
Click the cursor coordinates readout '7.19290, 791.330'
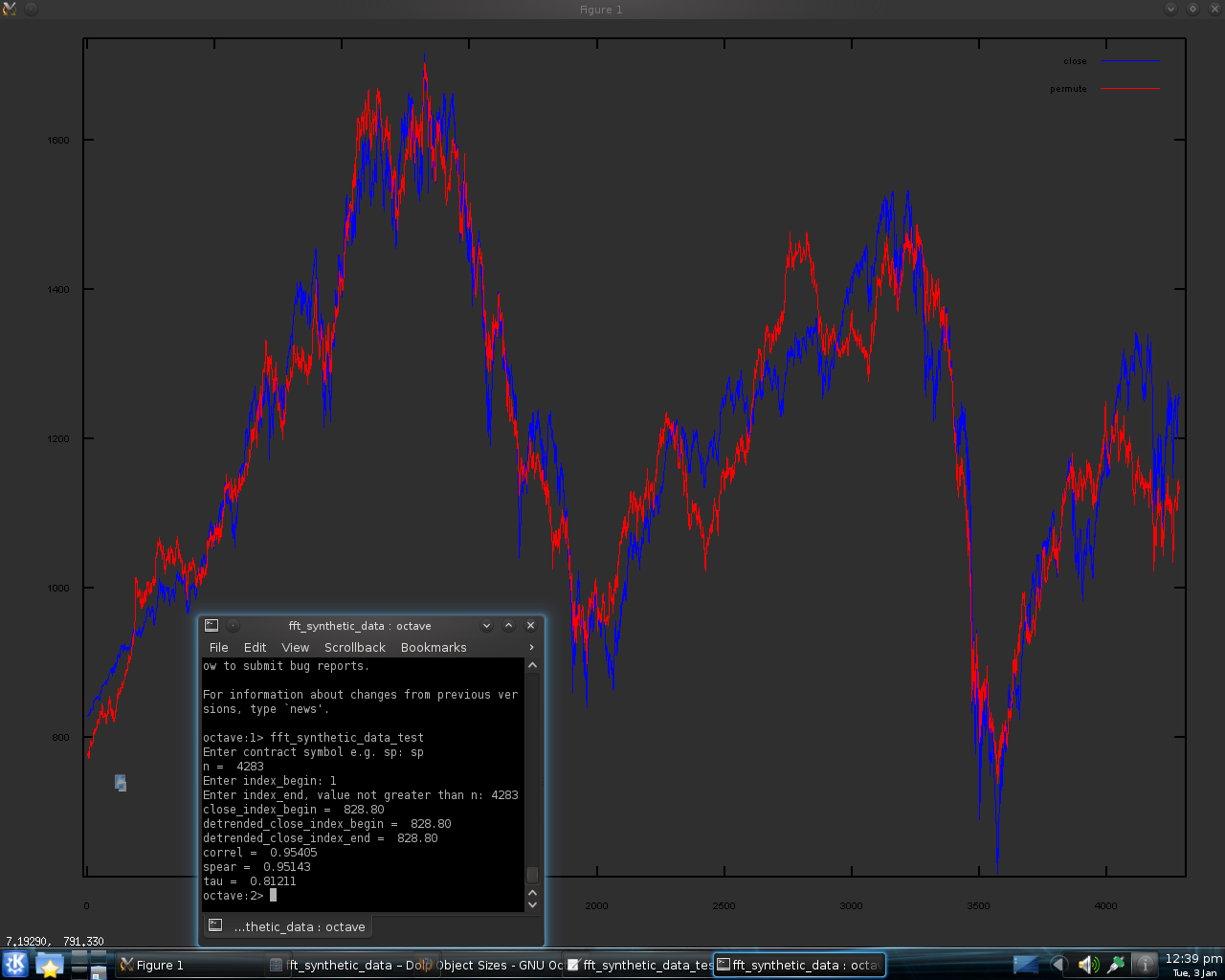pyautogui.click(x=55, y=942)
